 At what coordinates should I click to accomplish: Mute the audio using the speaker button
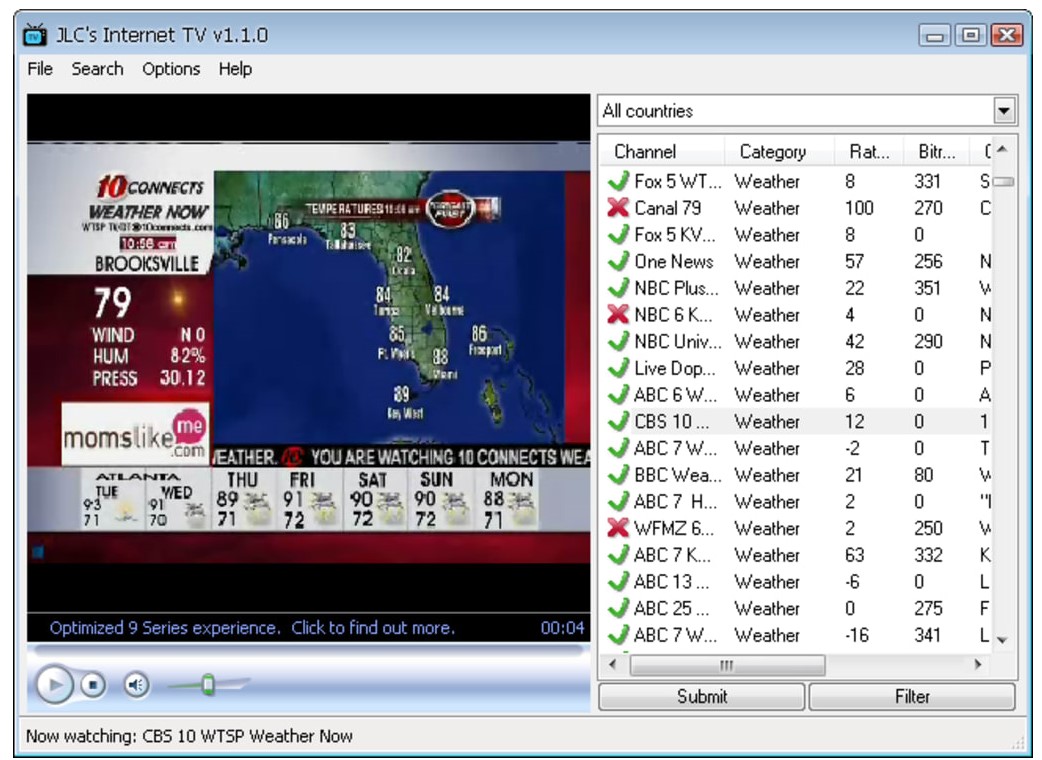coord(136,684)
